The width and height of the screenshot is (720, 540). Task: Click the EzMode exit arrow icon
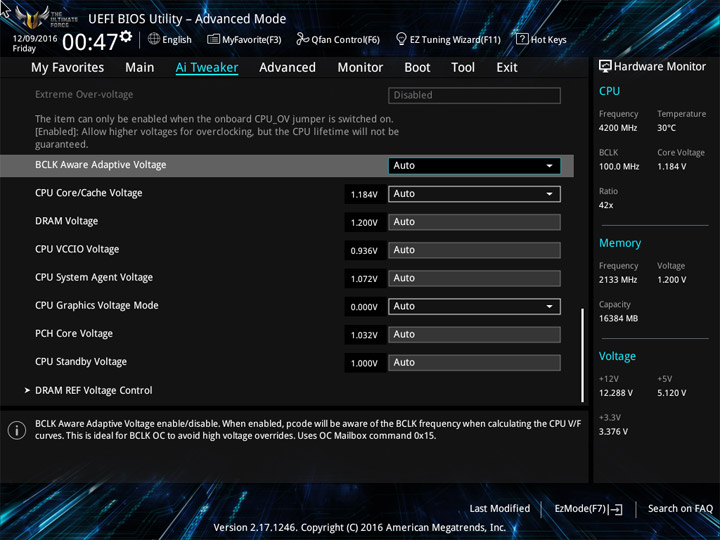pyautogui.click(x=616, y=509)
